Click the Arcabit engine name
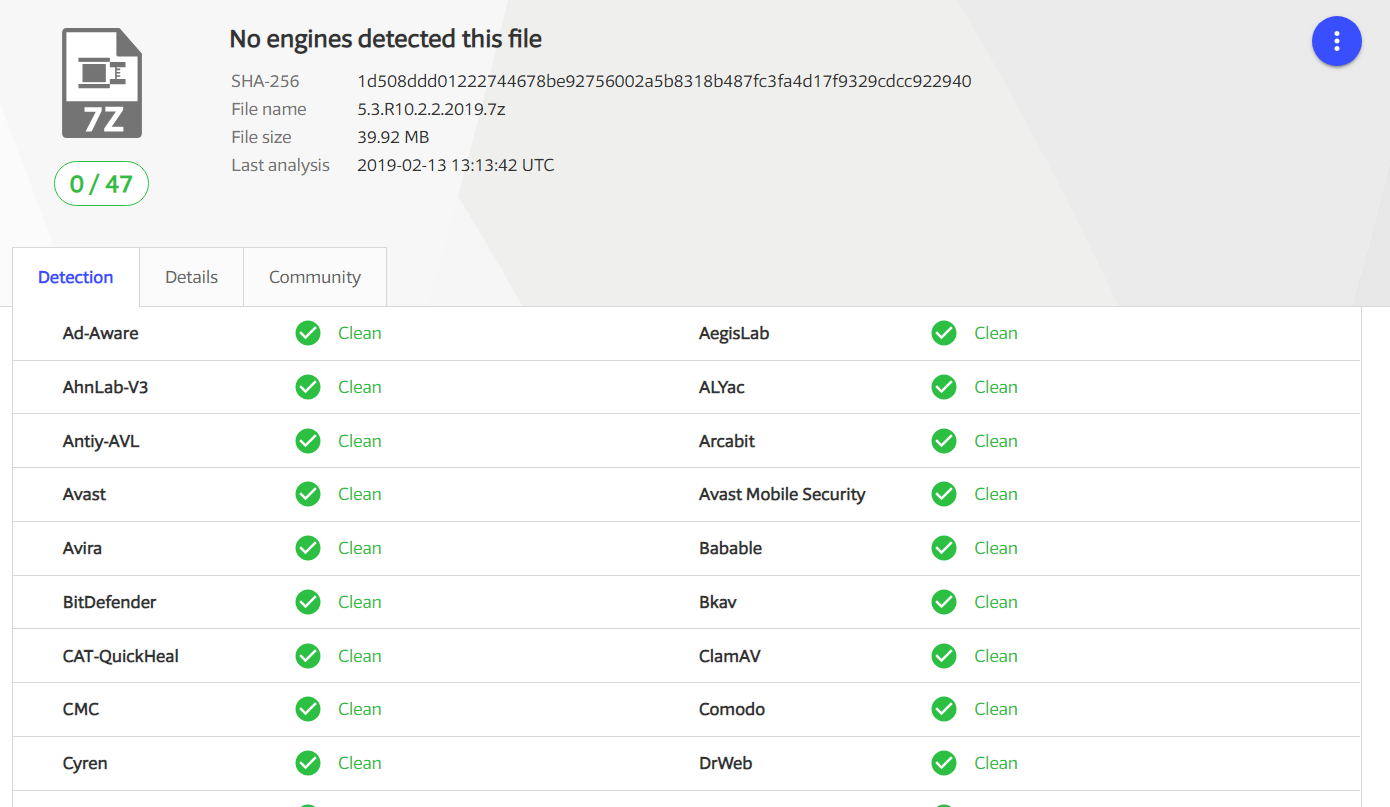This screenshot has height=807, width=1390. pyautogui.click(x=727, y=441)
